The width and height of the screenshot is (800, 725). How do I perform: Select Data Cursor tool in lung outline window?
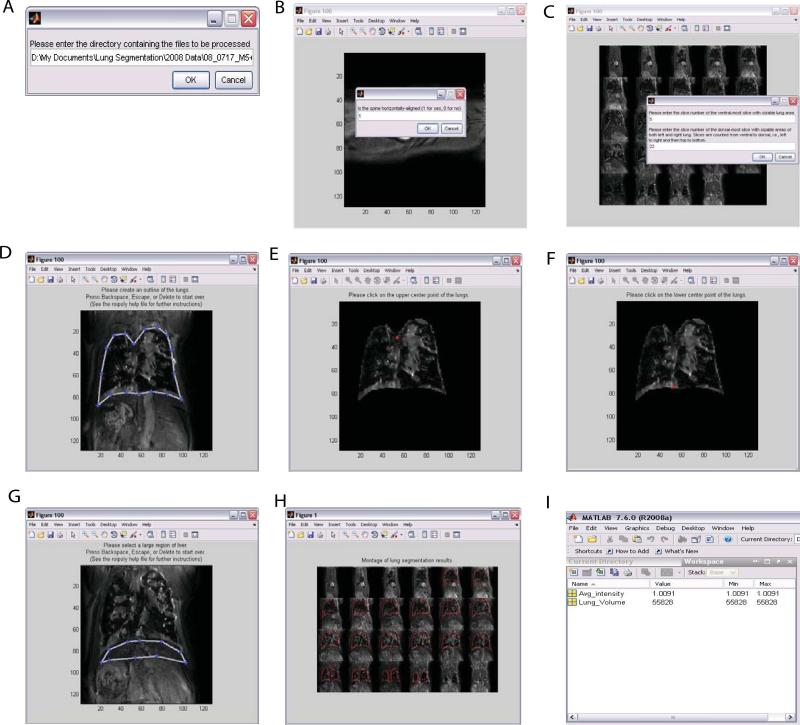(123, 280)
